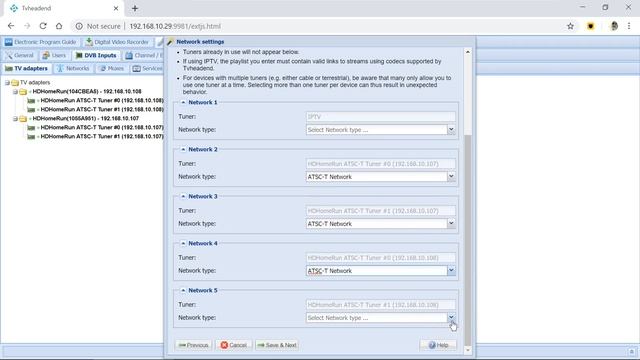Screen dimensions: 640x360
Task: Select the TV adapters subtab
Action: pyautogui.click(x=27, y=69)
